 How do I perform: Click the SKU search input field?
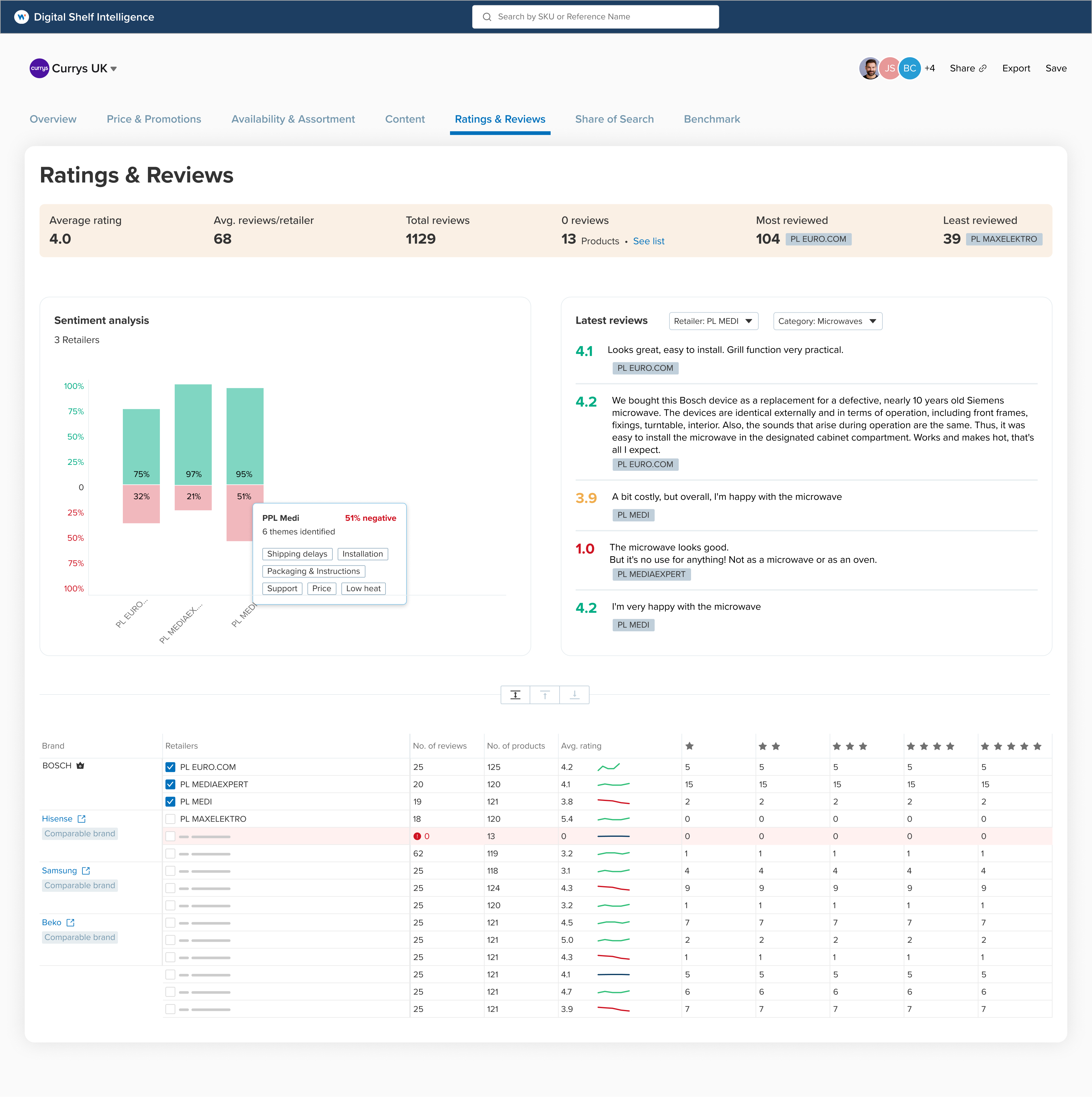[x=595, y=17]
